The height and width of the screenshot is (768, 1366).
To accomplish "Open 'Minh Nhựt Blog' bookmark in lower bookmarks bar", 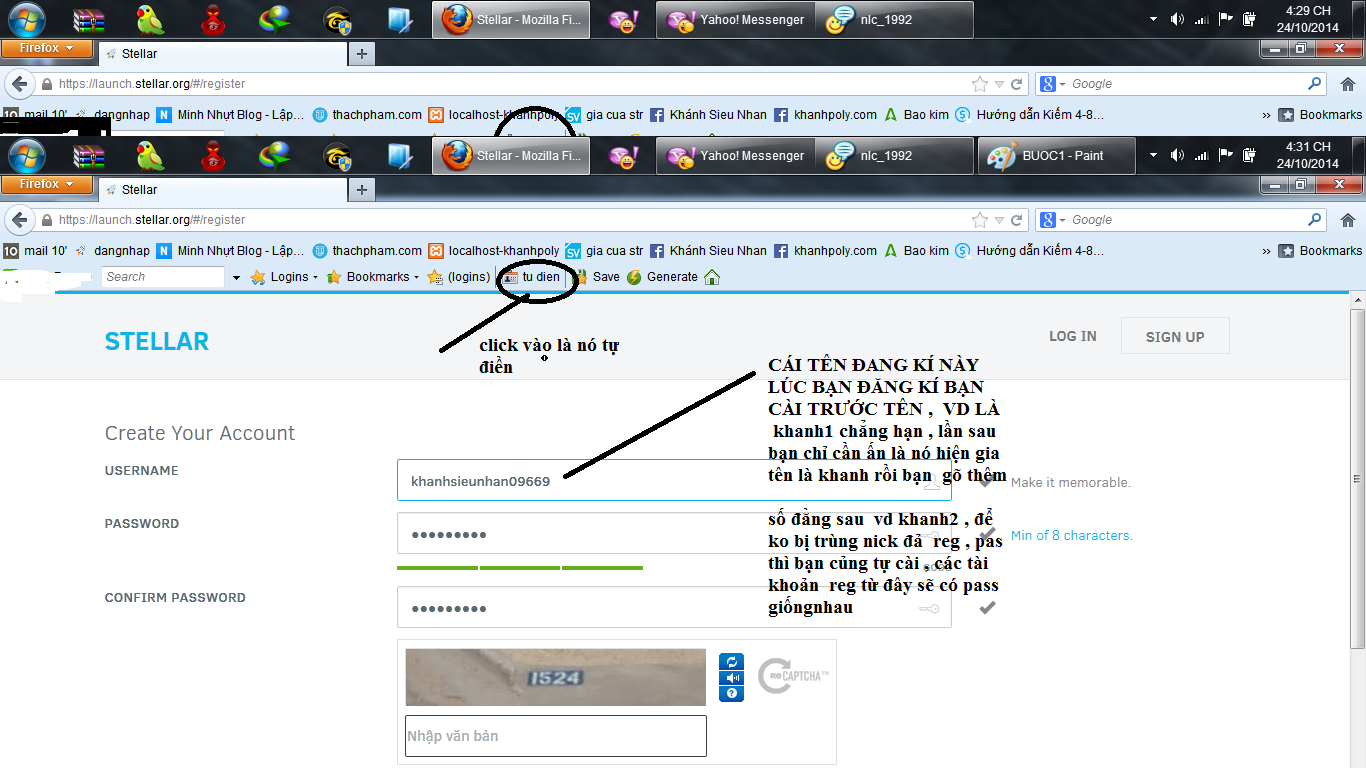I will (x=230, y=251).
